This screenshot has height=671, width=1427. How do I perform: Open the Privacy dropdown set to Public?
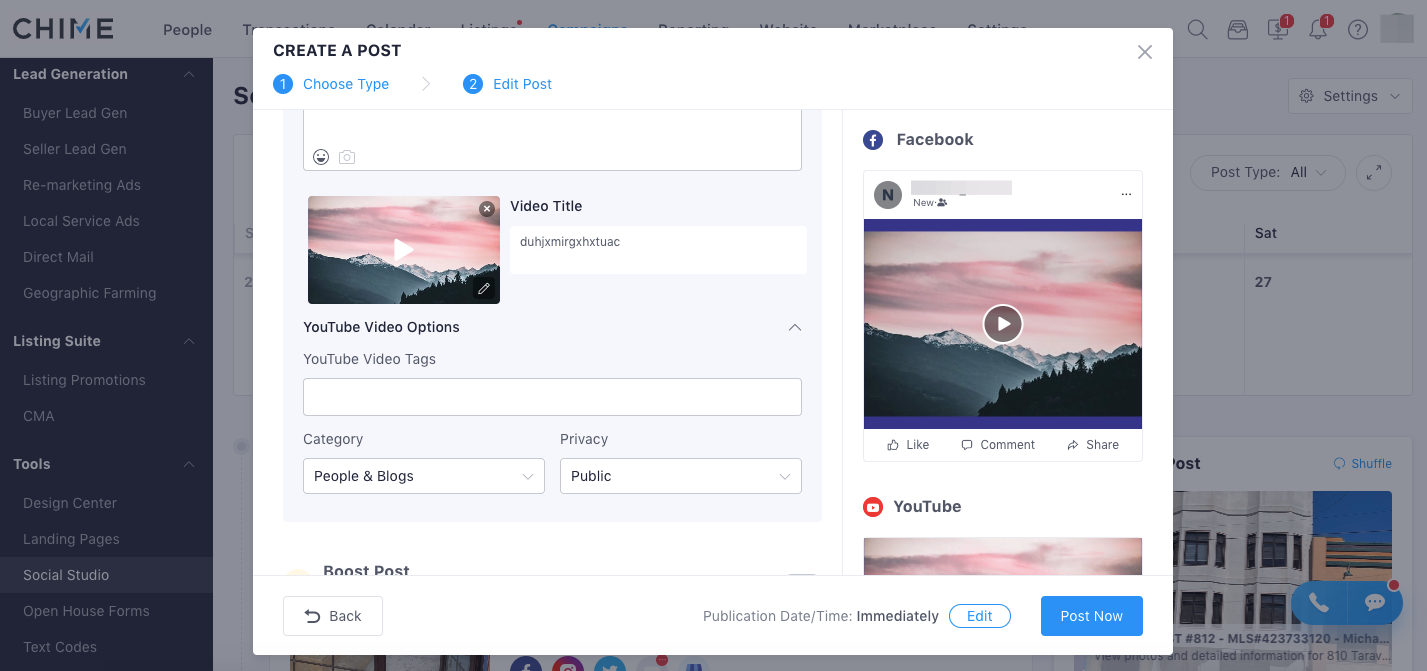681,476
